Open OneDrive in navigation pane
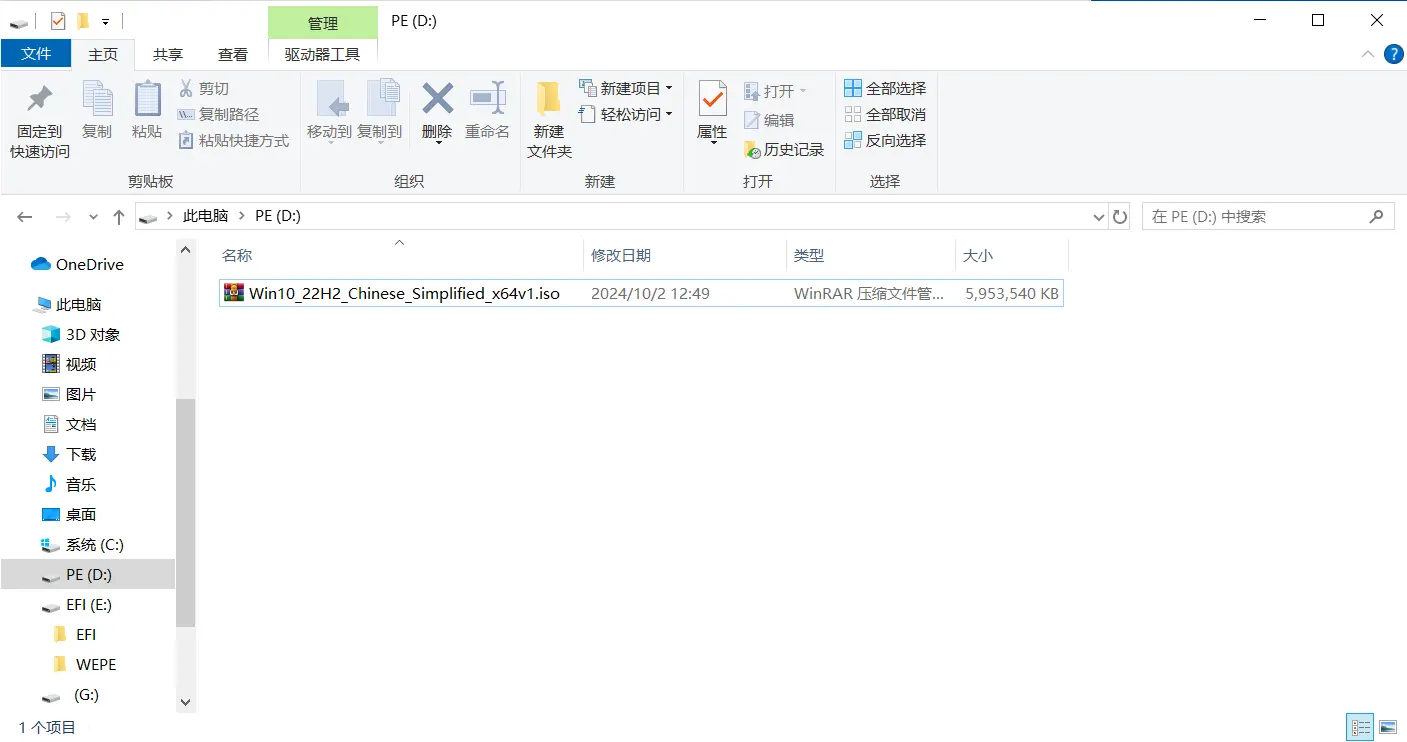The width and height of the screenshot is (1407, 742). coord(78,264)
